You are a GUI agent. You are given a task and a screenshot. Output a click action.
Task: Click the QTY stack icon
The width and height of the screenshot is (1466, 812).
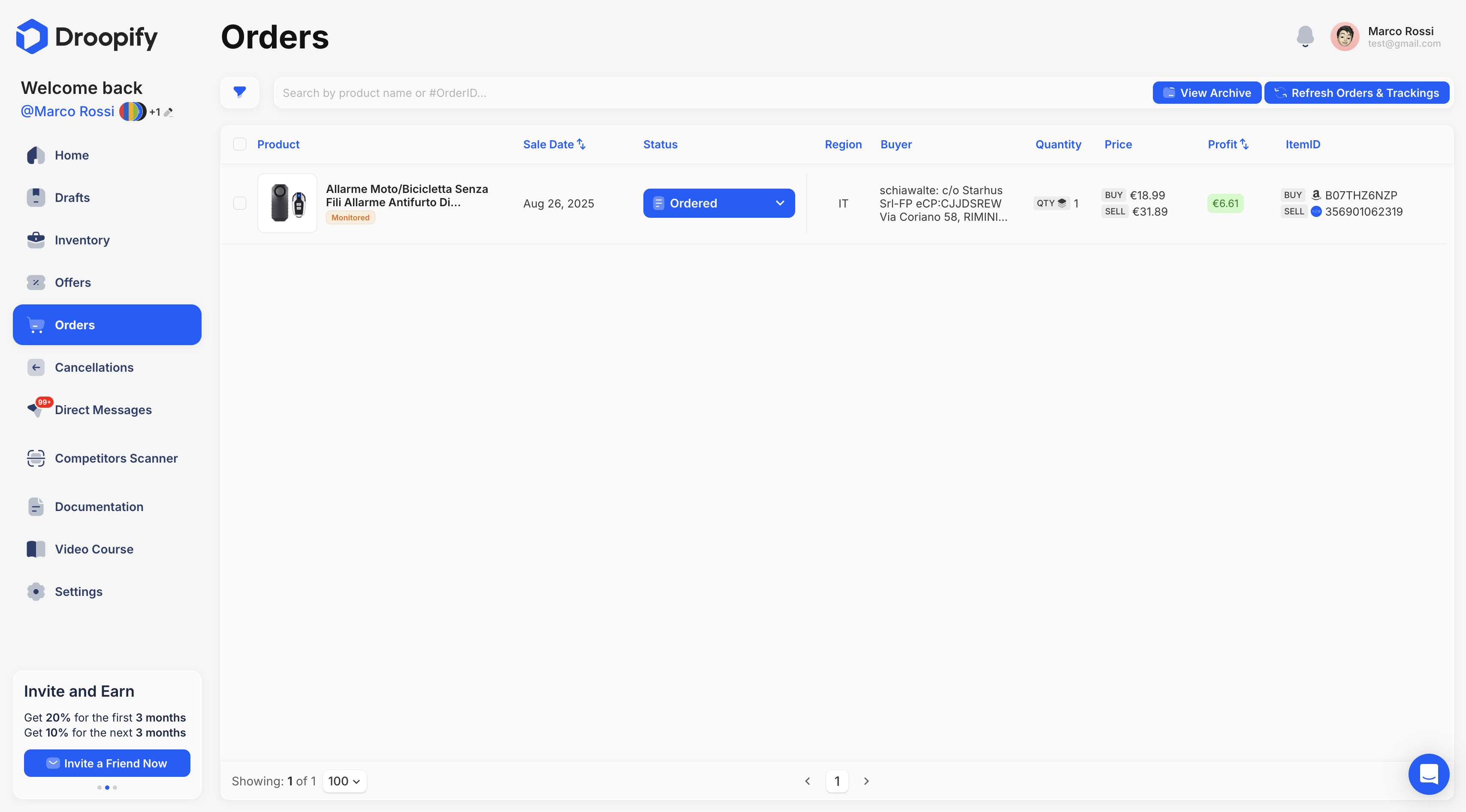(x=1062, y=203)
